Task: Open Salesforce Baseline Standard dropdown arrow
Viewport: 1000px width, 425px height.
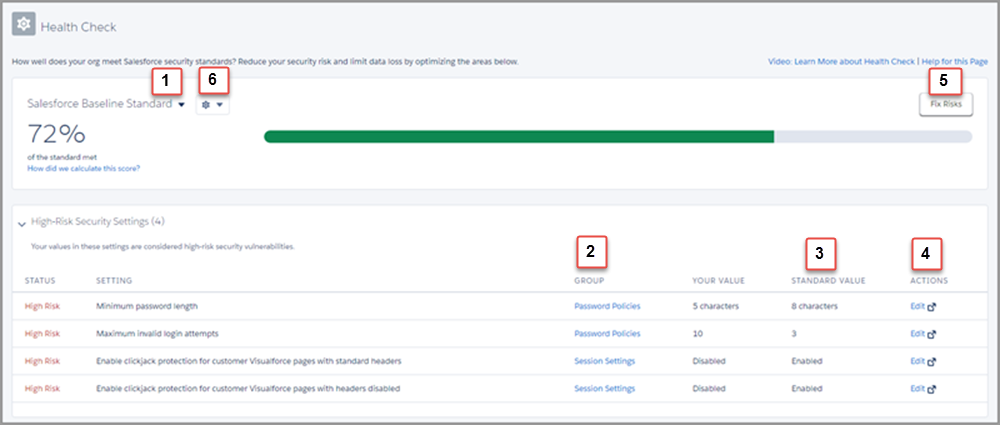Action: pyautogui.click(x=182, y=105)
